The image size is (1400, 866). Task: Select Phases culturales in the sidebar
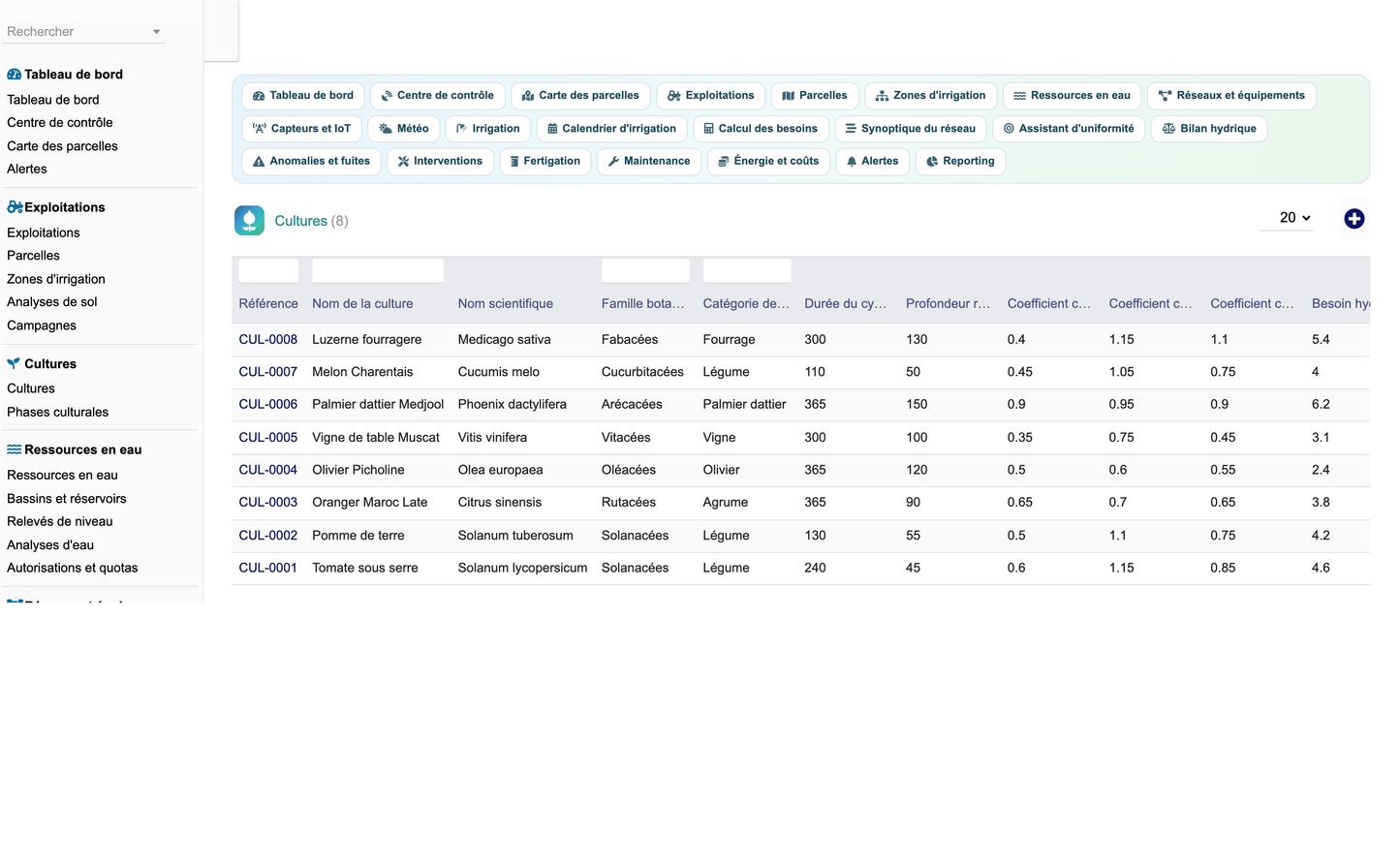point(57,412)
